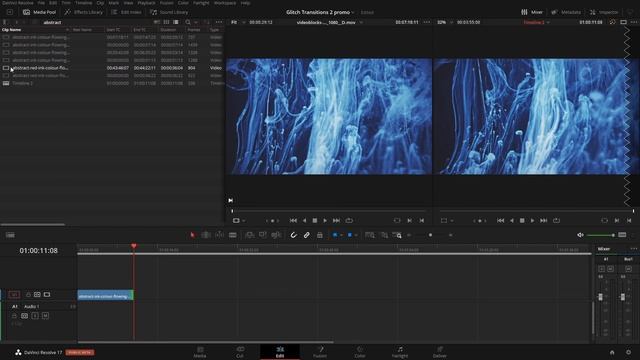Toggle timeline Snapping magnet icon
640x360 pixels.
293,235
